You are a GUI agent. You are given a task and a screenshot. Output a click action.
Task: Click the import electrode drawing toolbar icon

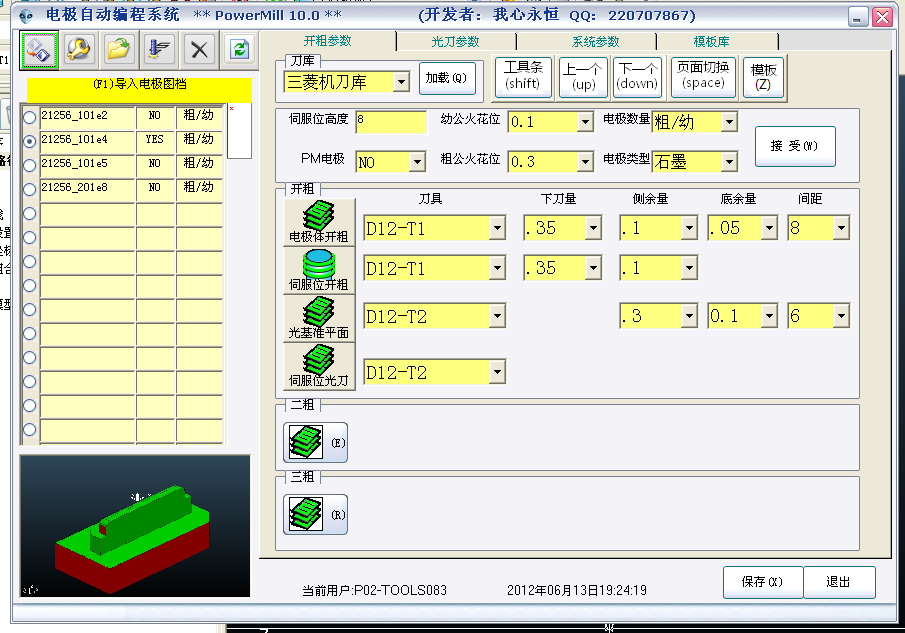[x=39, y=50]
